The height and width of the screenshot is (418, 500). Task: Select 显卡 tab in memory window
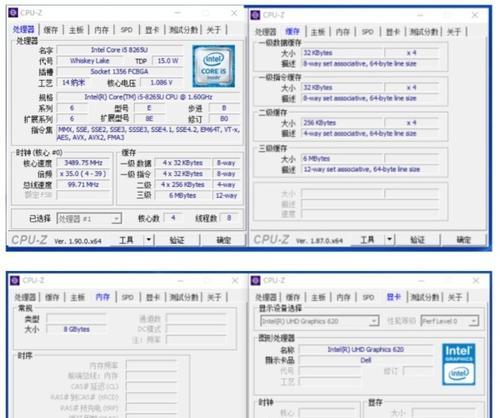(153, 297)
